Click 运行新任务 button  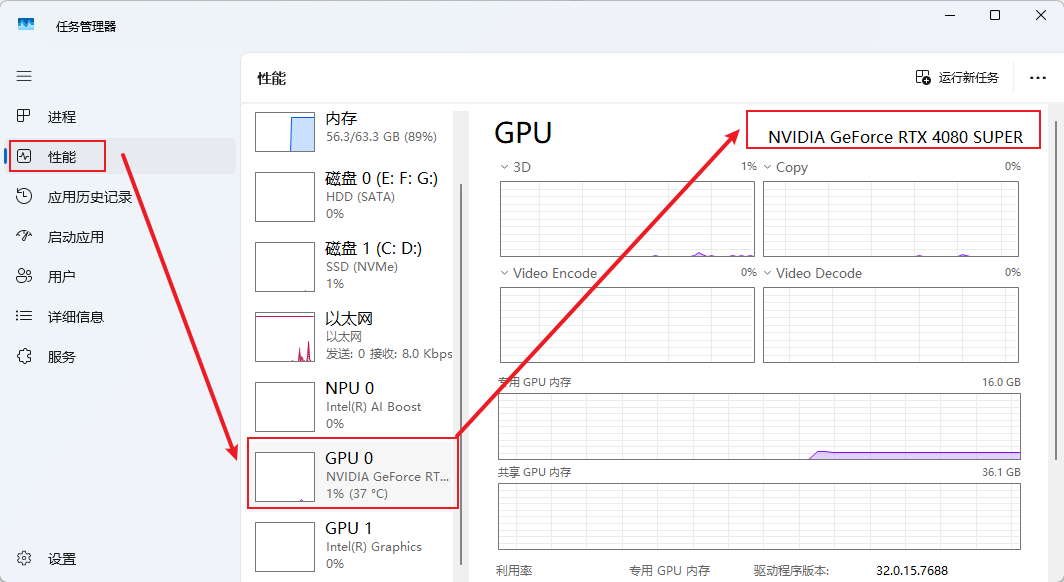pyautogui.click(x=957, y=78)
